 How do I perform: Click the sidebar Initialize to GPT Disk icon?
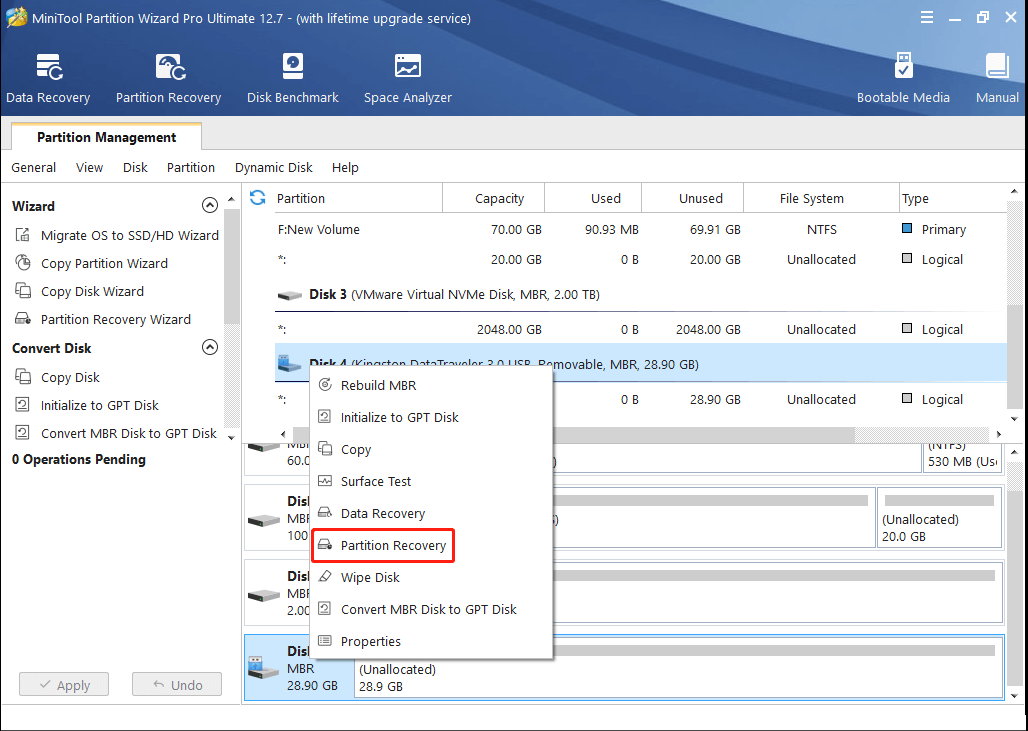[x=23, y=405]
